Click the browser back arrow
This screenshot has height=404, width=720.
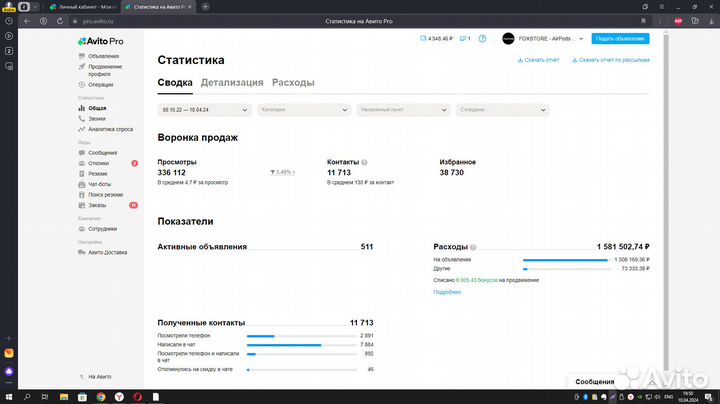[x=27, y=21]
